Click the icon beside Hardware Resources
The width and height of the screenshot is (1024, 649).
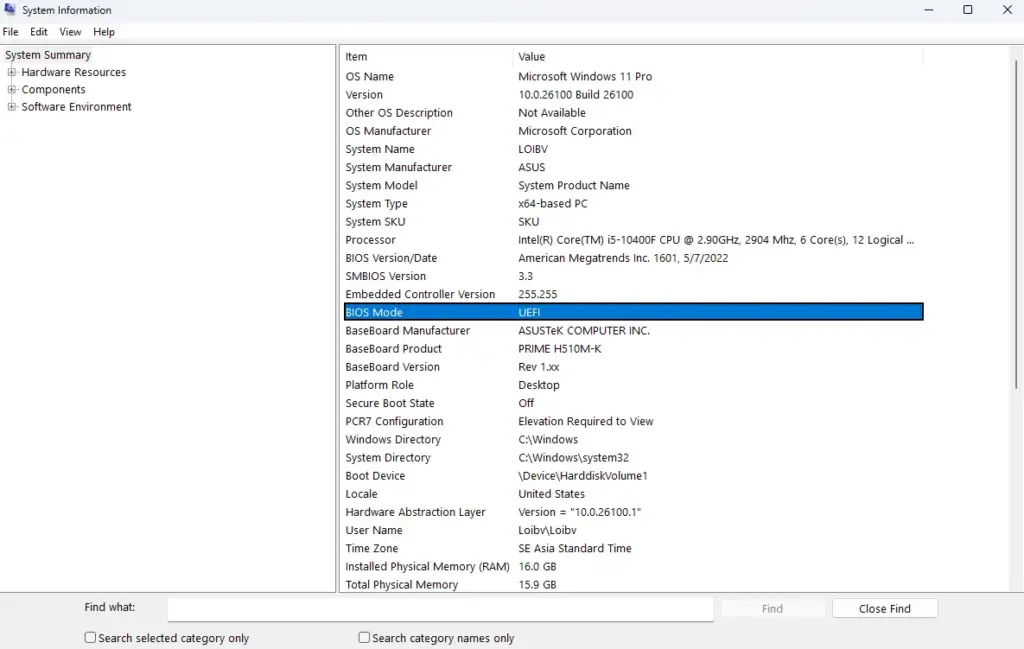click(10, 72)
